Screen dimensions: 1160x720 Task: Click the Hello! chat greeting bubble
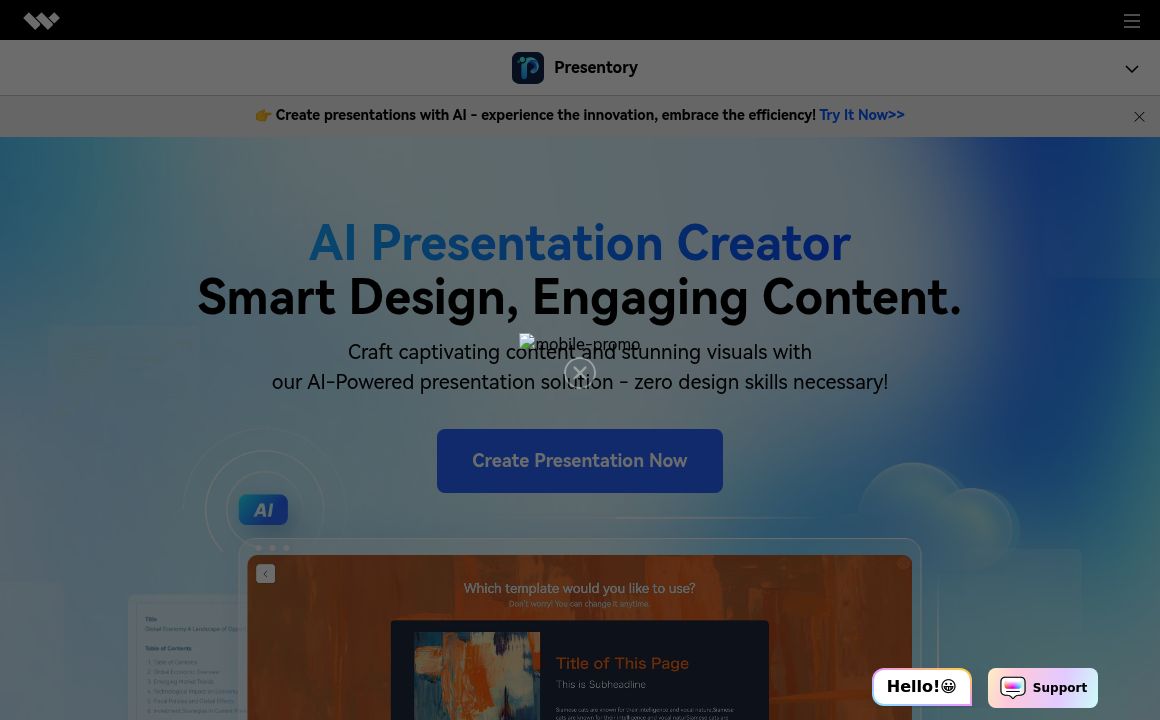921,687
